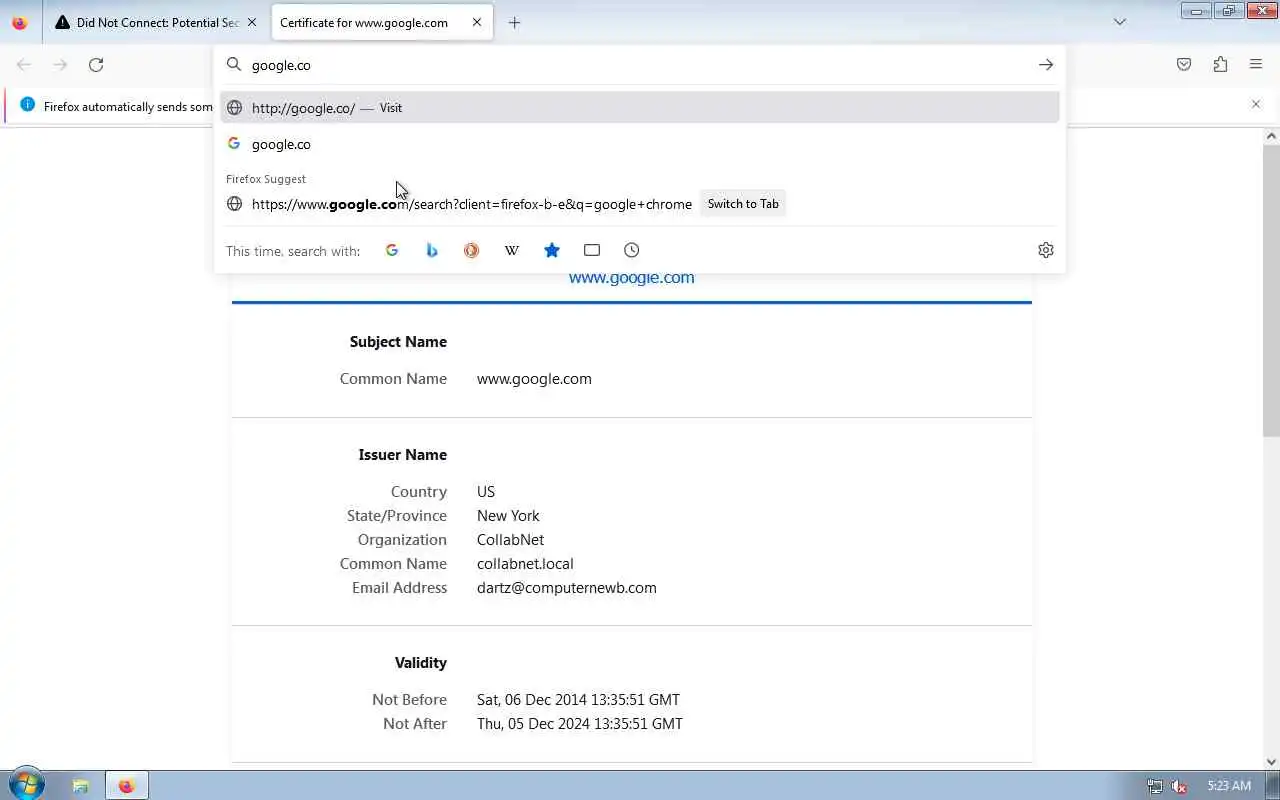The width and height of the screenshot is (1280, 800).
Task: Click the Subject Name heading
Action: (x=398, y=342)
